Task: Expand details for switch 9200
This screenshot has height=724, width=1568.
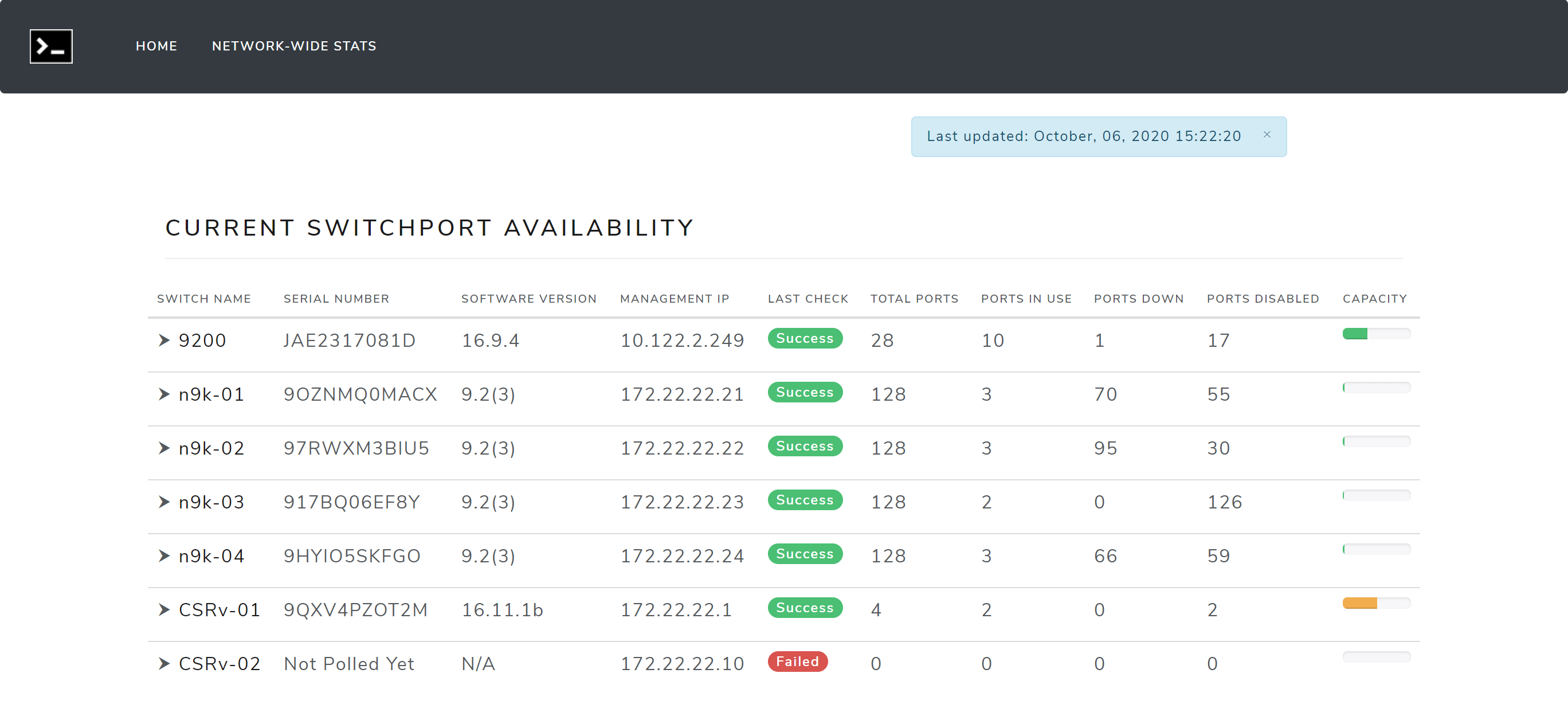Action: coord(163,341)
